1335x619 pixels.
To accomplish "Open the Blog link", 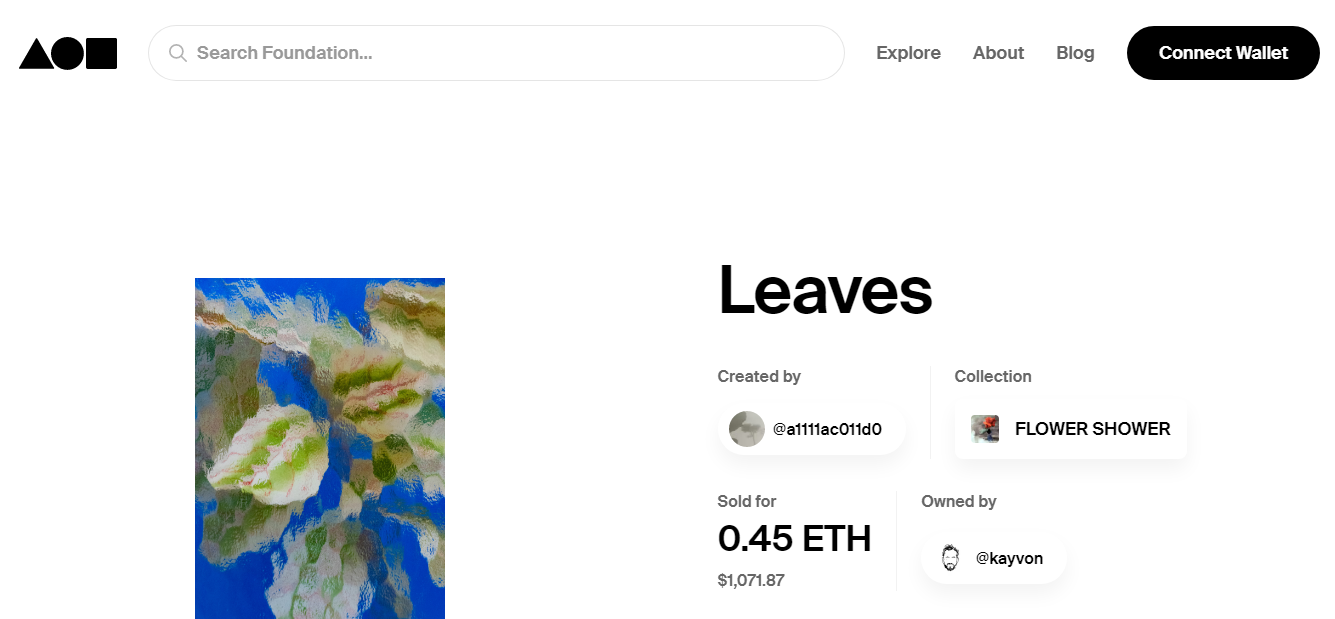I will point(1075,53).
